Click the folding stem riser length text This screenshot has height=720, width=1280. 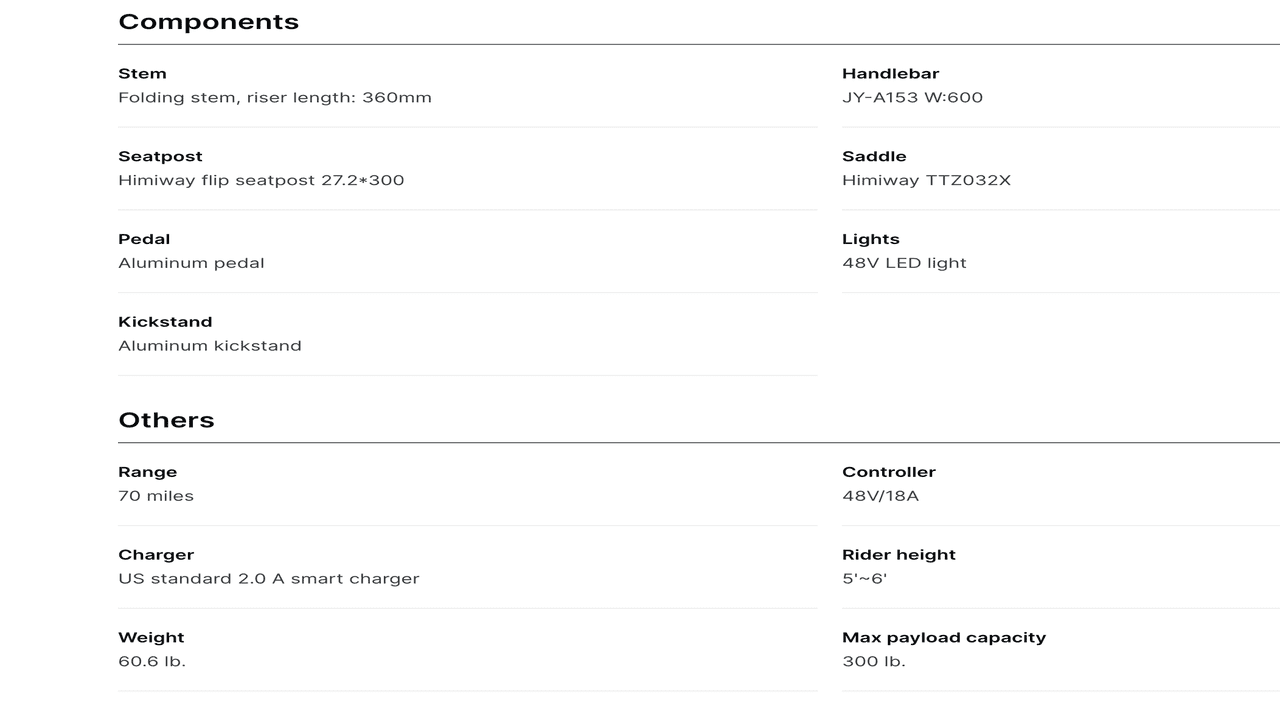click(275, 98)
